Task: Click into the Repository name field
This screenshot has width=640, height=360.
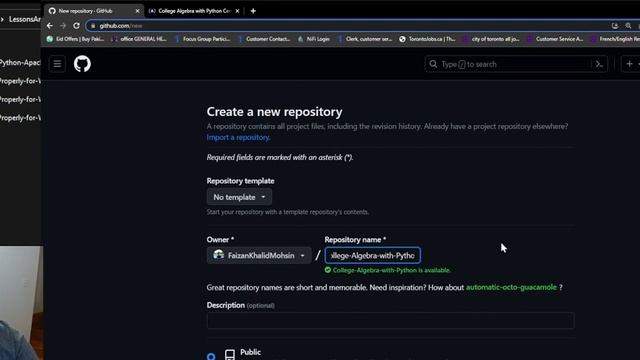Action: click(373, 256)
